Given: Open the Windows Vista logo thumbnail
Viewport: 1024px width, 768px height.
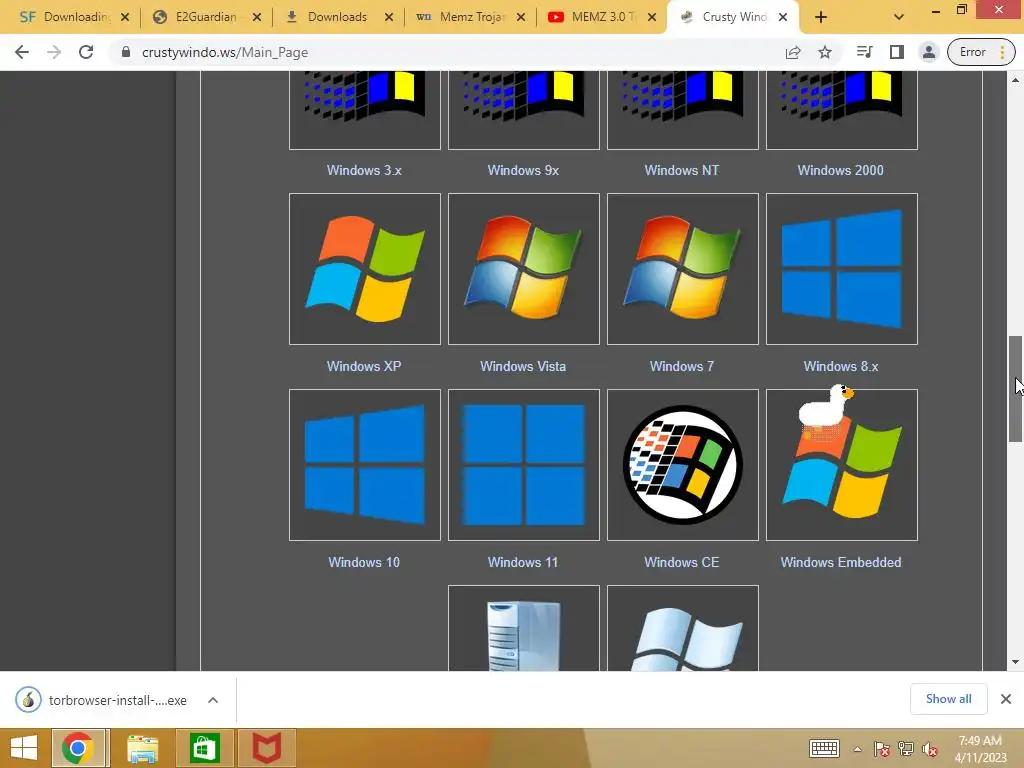Looking at the screenshot, I should (524, 268).
